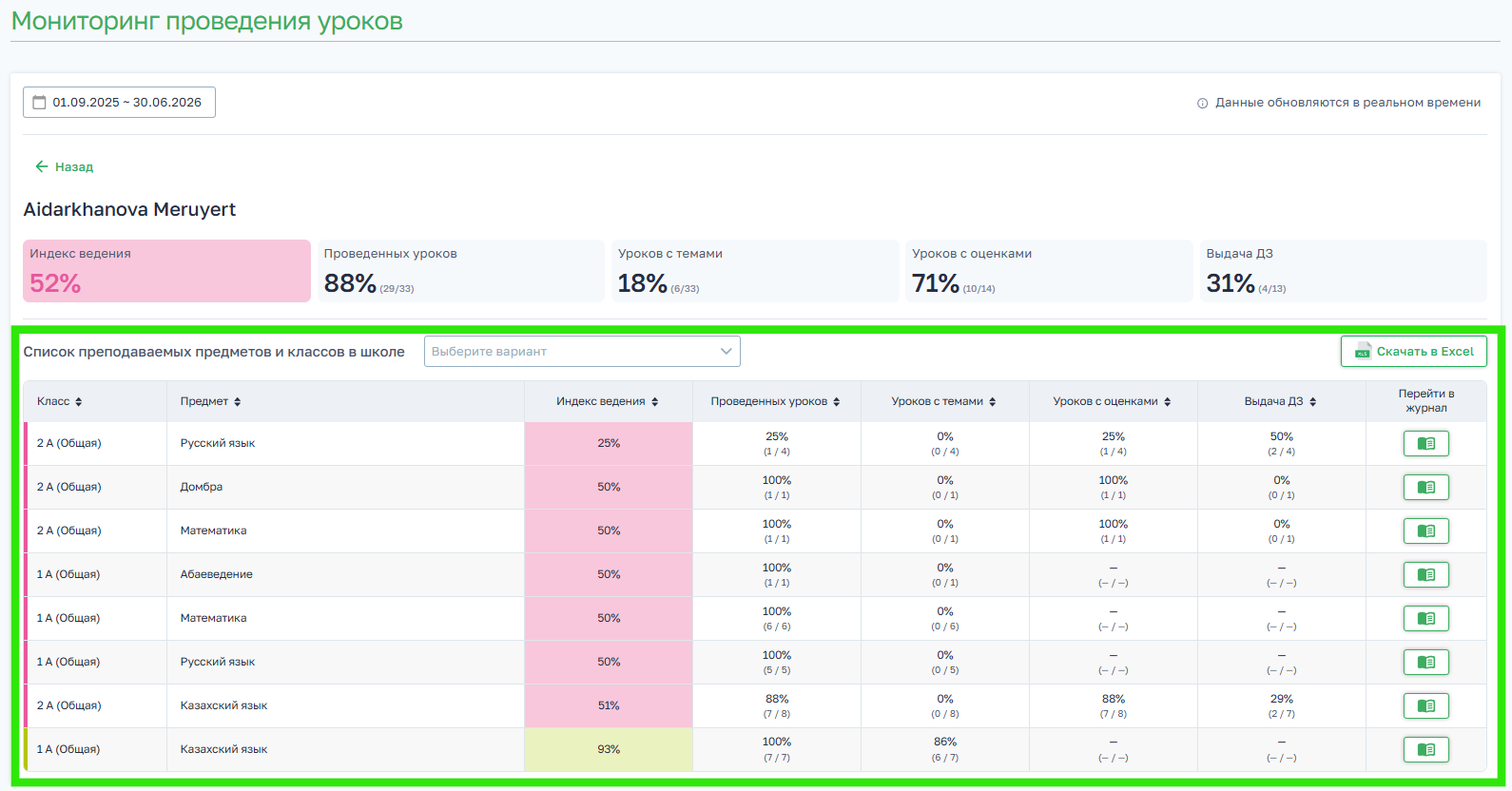Sort table by Предмет column

point(210,402)
